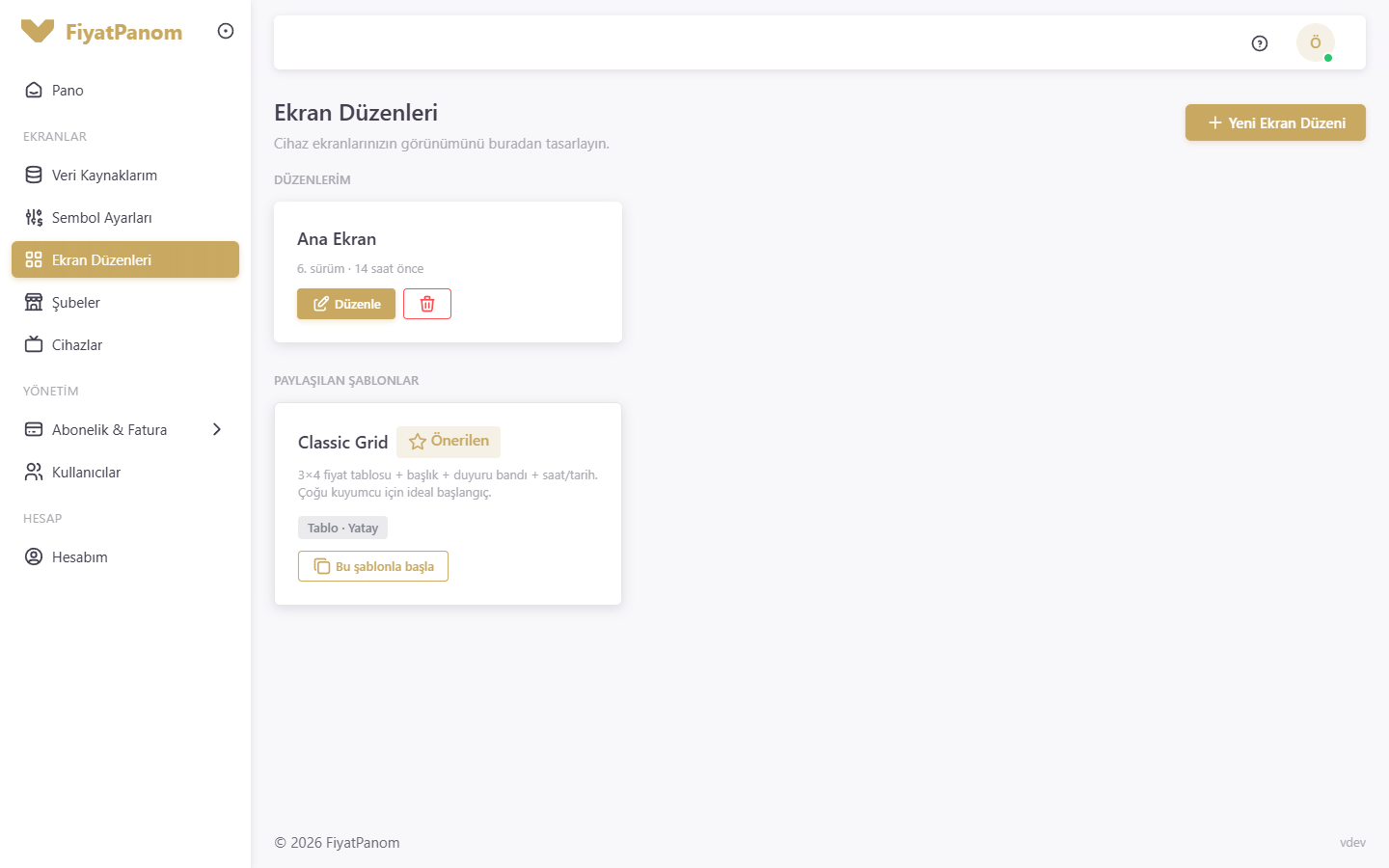Expand the Abonelik & Fatura chevron
Image resolution: width=1389 pixels, height=868 pixels.
point(217,429)
